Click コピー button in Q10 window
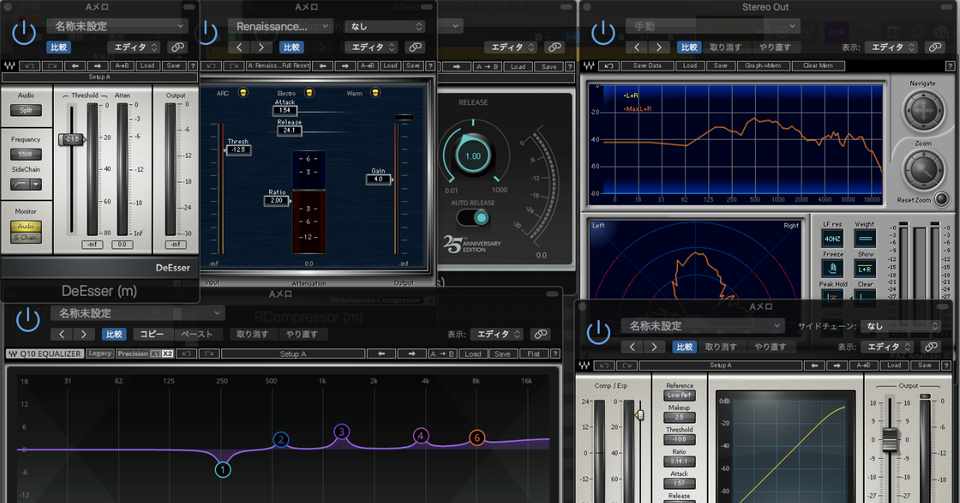960x503 pixels. (152, 334)
